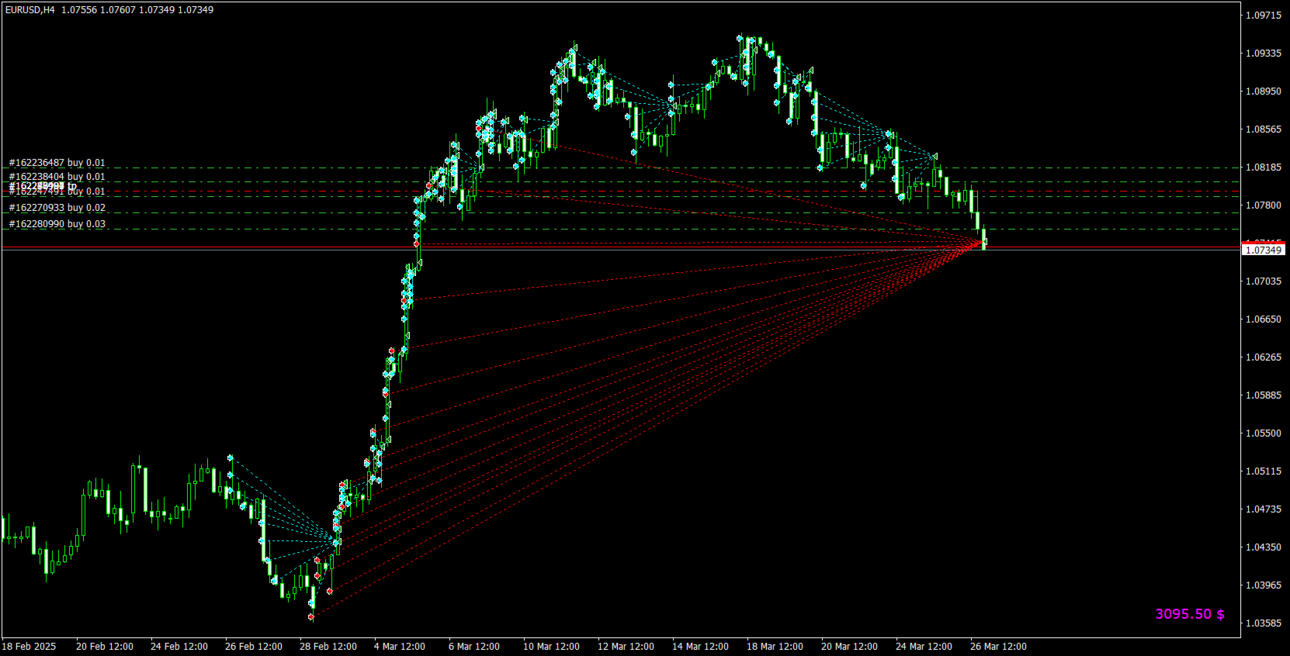Click price scale value 1.04735

[1264, 509]
